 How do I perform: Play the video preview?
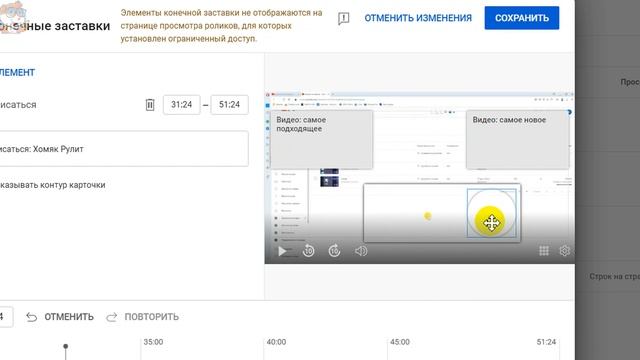pos(282,251)
